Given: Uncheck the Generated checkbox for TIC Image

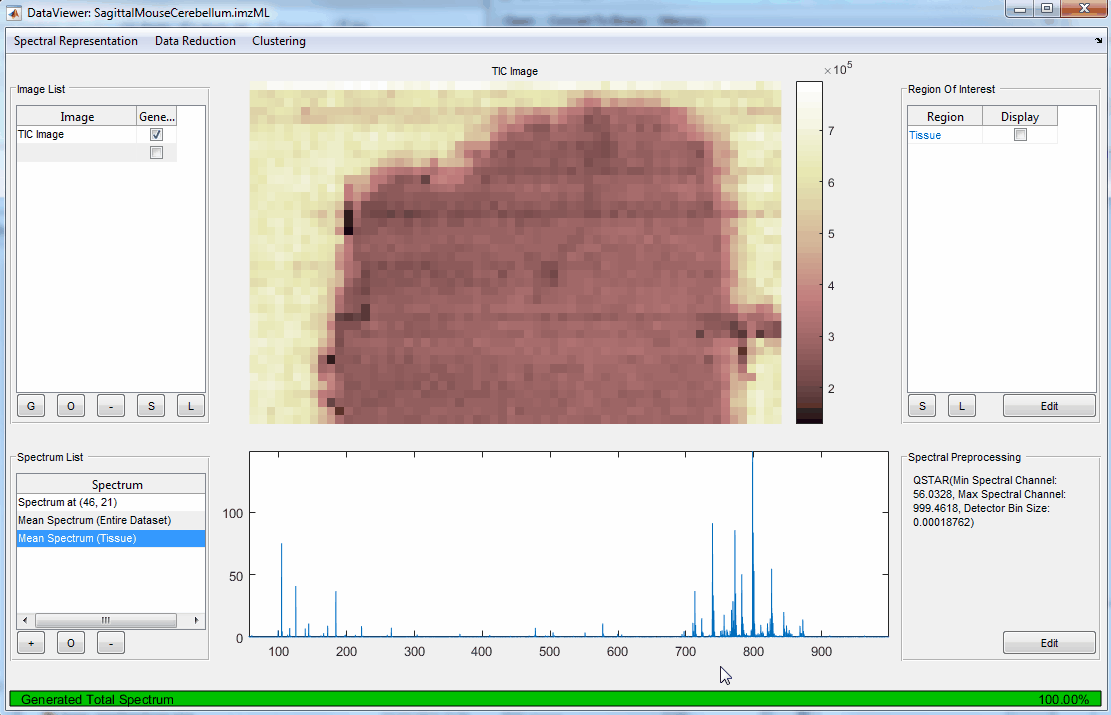Looking at the screenshot, I should point(155,133).
